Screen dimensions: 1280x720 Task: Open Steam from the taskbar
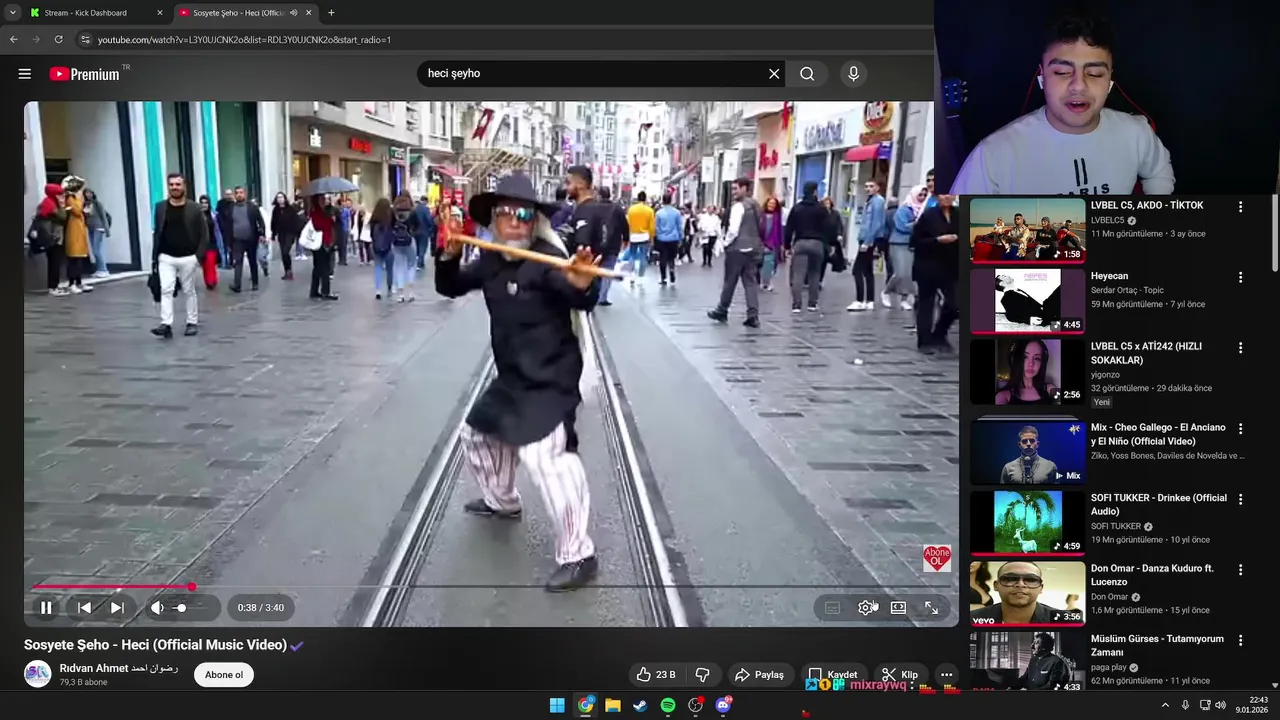click(x=640, y=705)
